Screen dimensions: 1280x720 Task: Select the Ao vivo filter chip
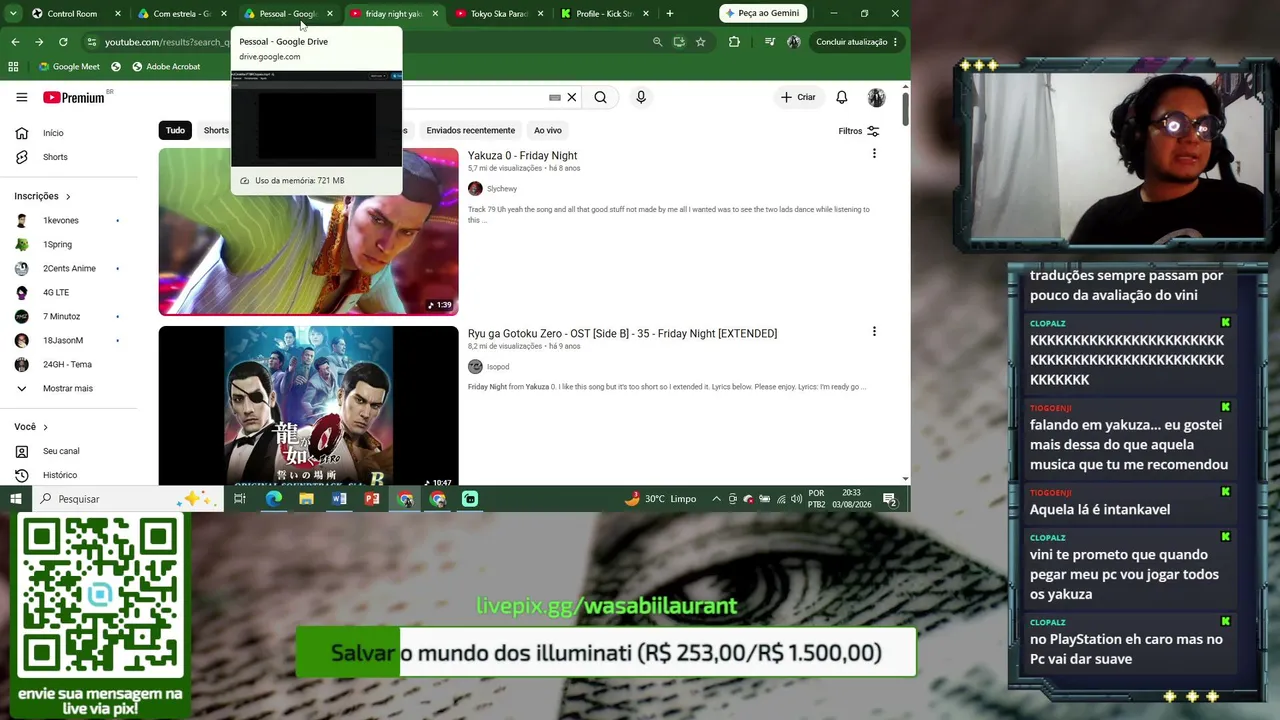point(547,131)
